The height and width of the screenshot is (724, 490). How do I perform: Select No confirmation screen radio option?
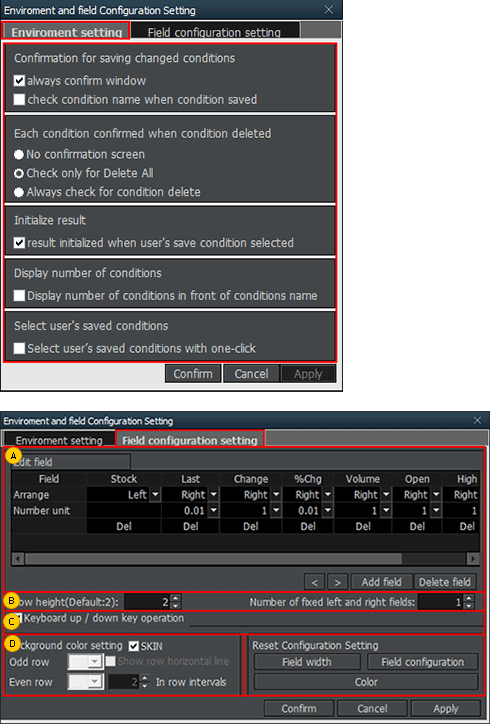[x=18, y=154]
